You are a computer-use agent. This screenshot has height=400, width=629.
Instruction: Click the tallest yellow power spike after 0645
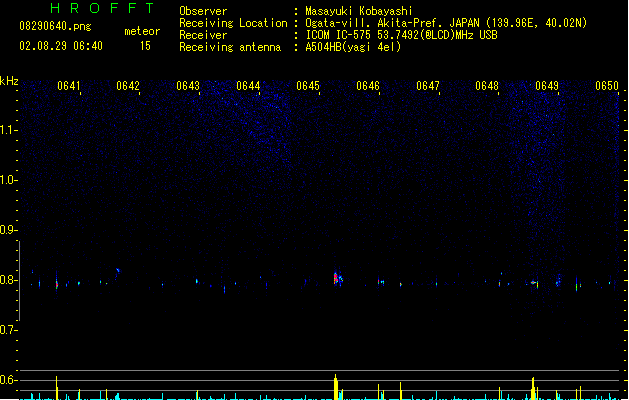click(336, 387)
